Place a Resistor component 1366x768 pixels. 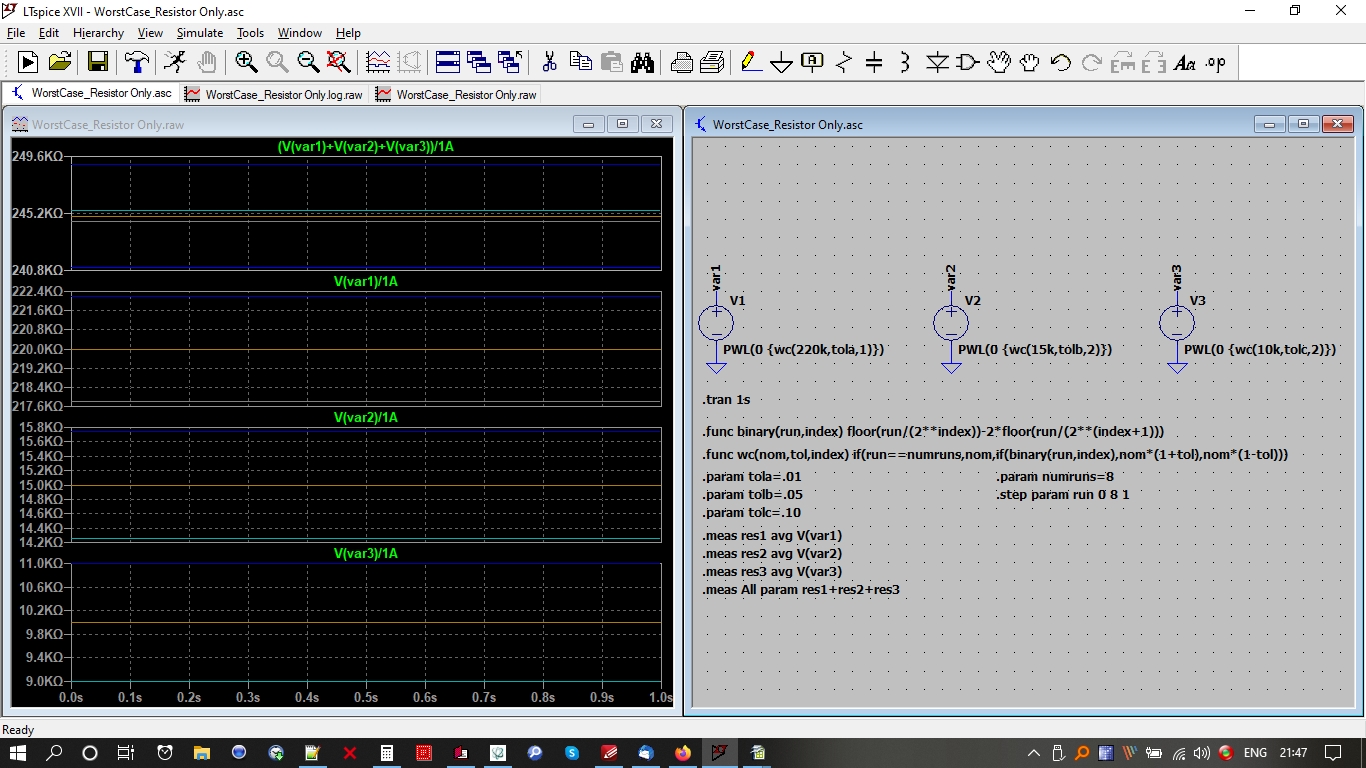pyautogui.click(x=843, y=63)
